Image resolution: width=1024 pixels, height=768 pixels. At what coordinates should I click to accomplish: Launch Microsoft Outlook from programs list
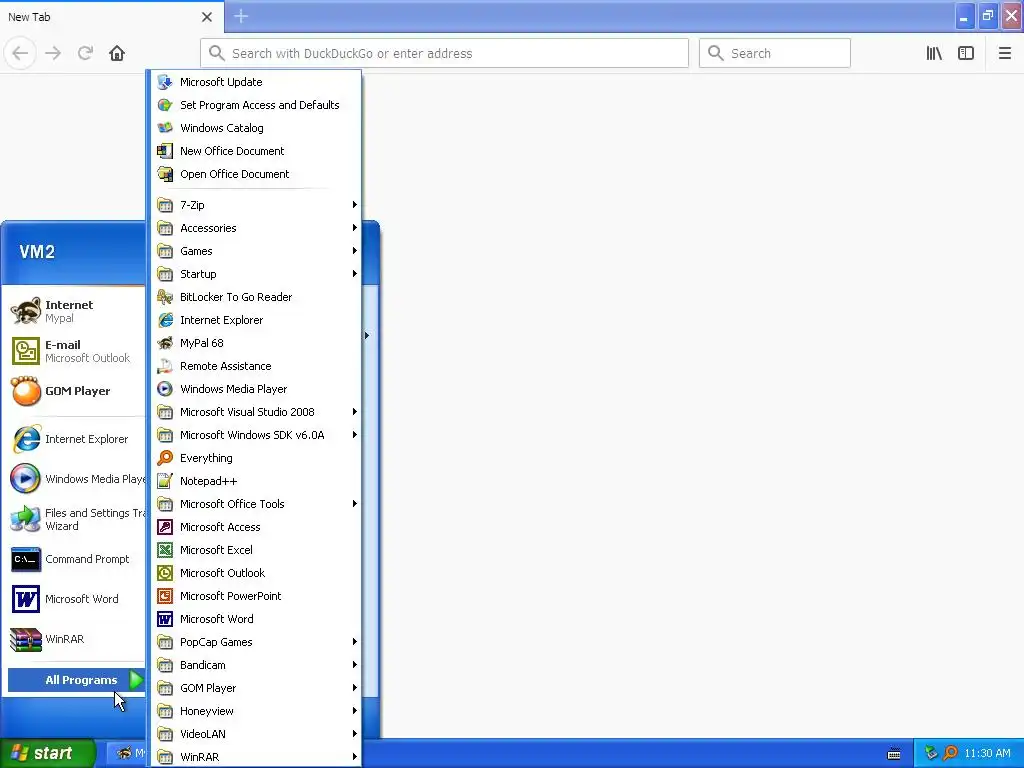(256, 573)
